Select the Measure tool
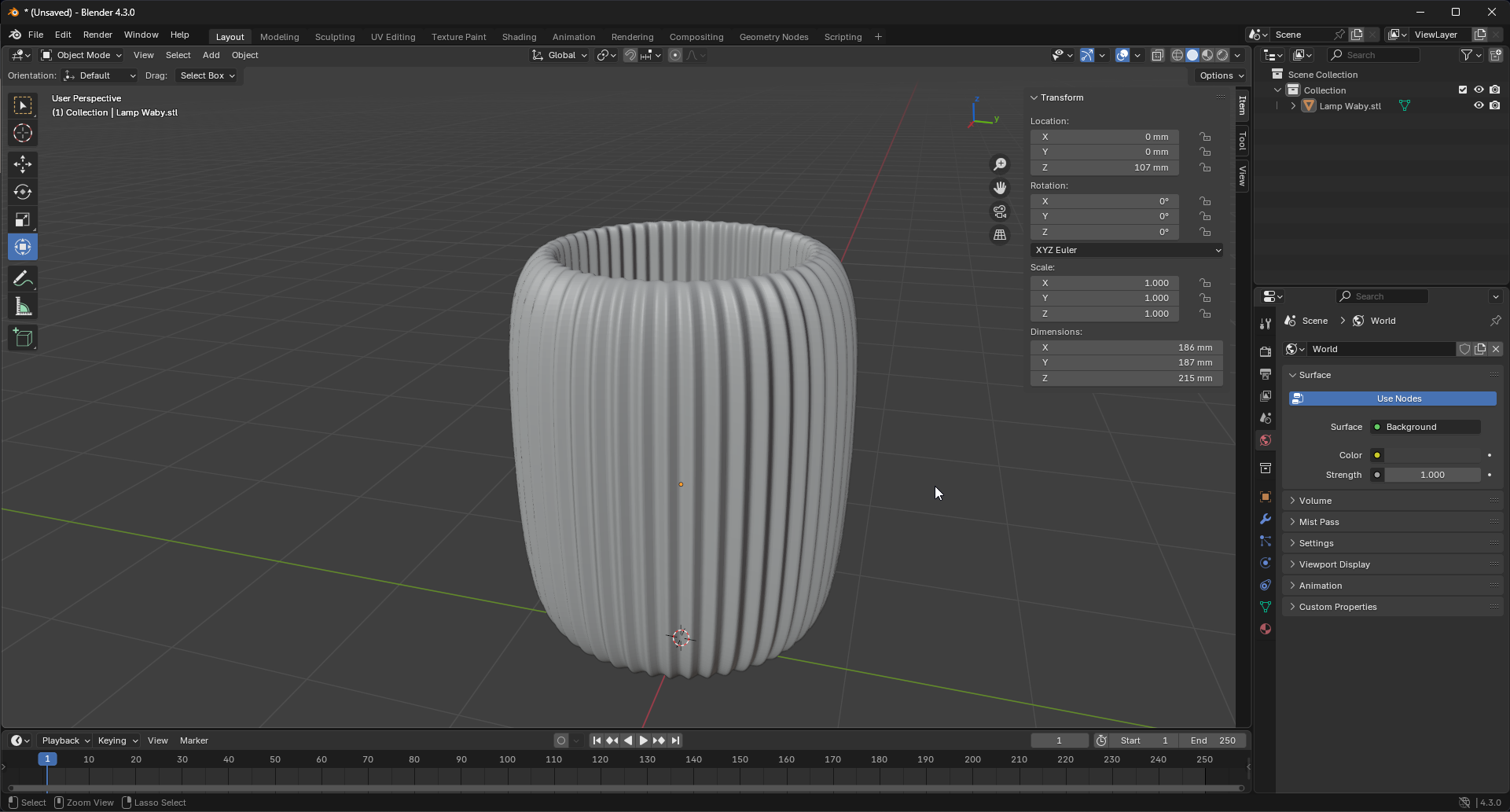This screenshot has width=1510, height=812. [x=23, y=307]
